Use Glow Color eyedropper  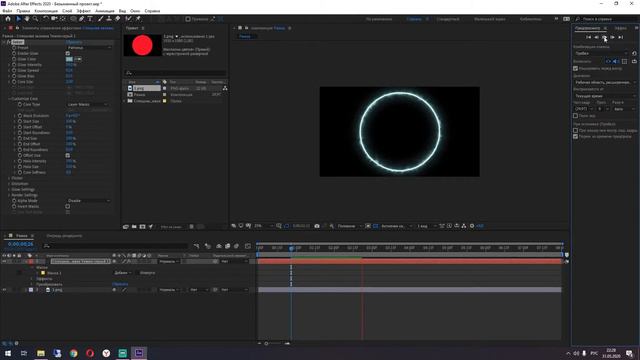78,59
